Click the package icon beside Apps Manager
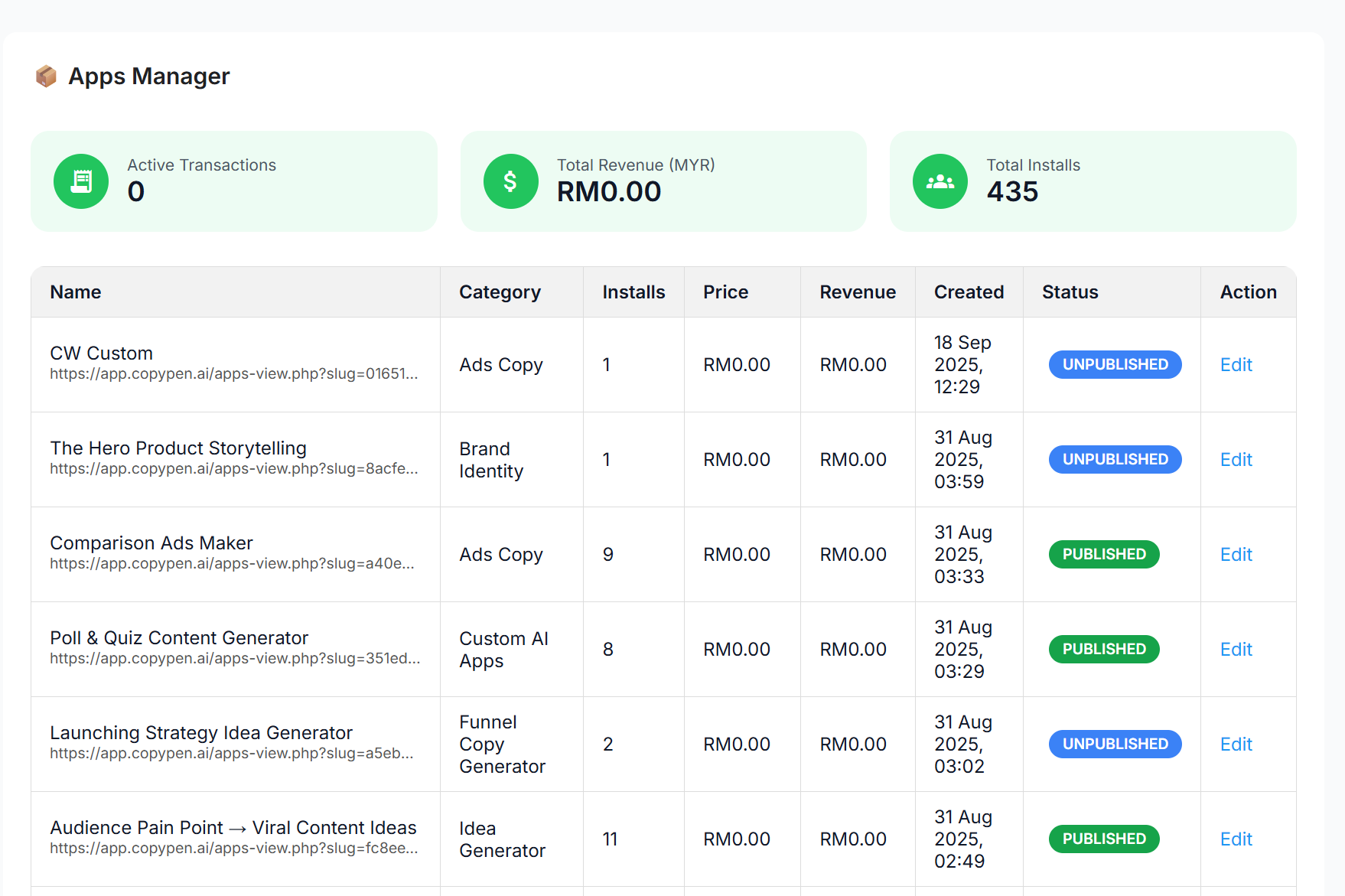 [46, 76]
